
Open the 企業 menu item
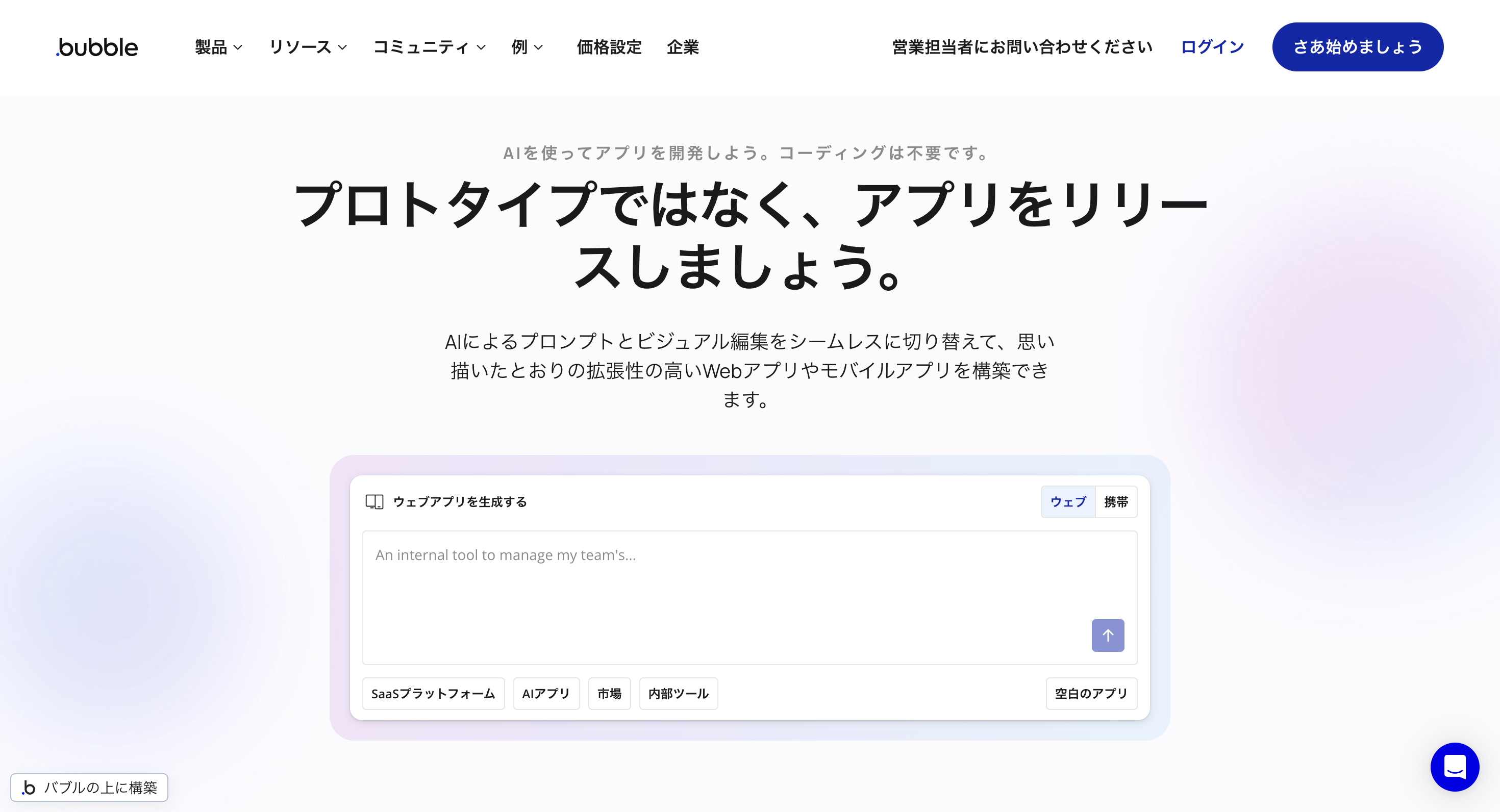pyautogui.click(x=683, y=47)
